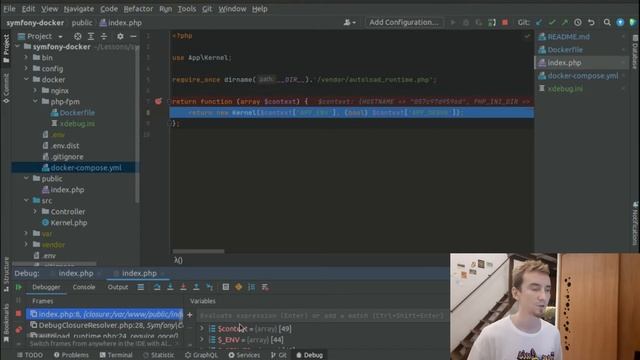The height and width of the screenshot is (360, 640).
Task: Pause the debug session
Action: (x=18, y=301)
